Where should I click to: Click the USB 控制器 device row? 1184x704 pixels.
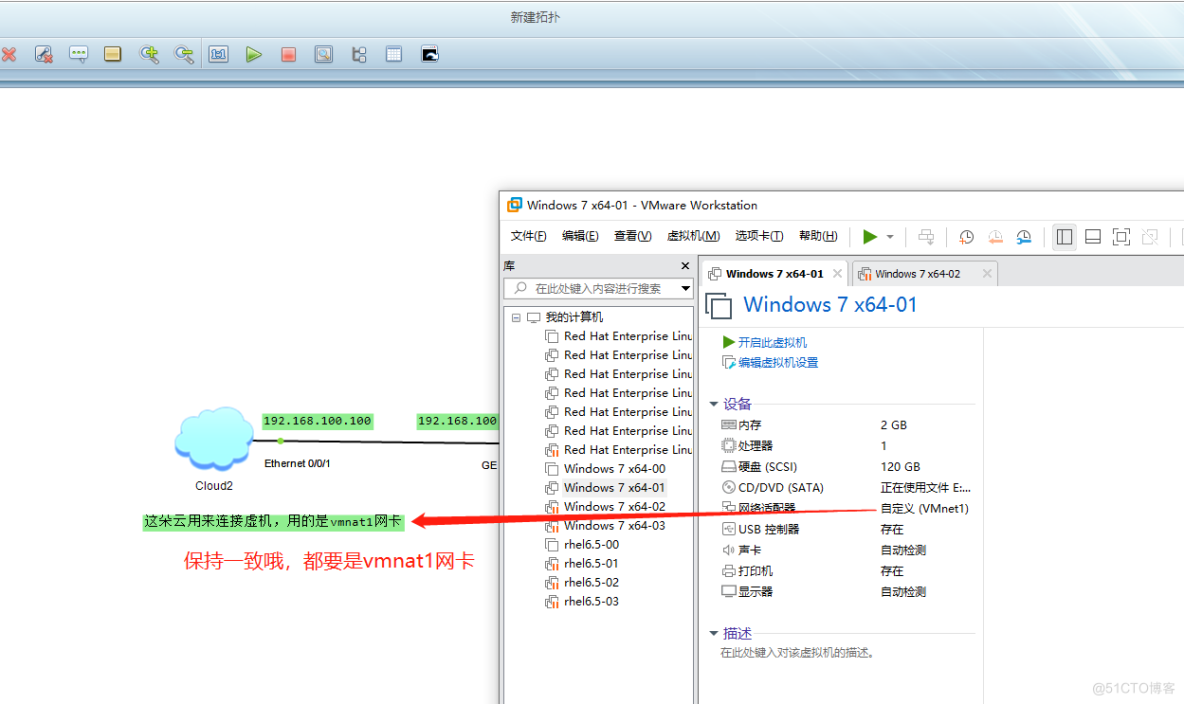[x=846, y=530]
